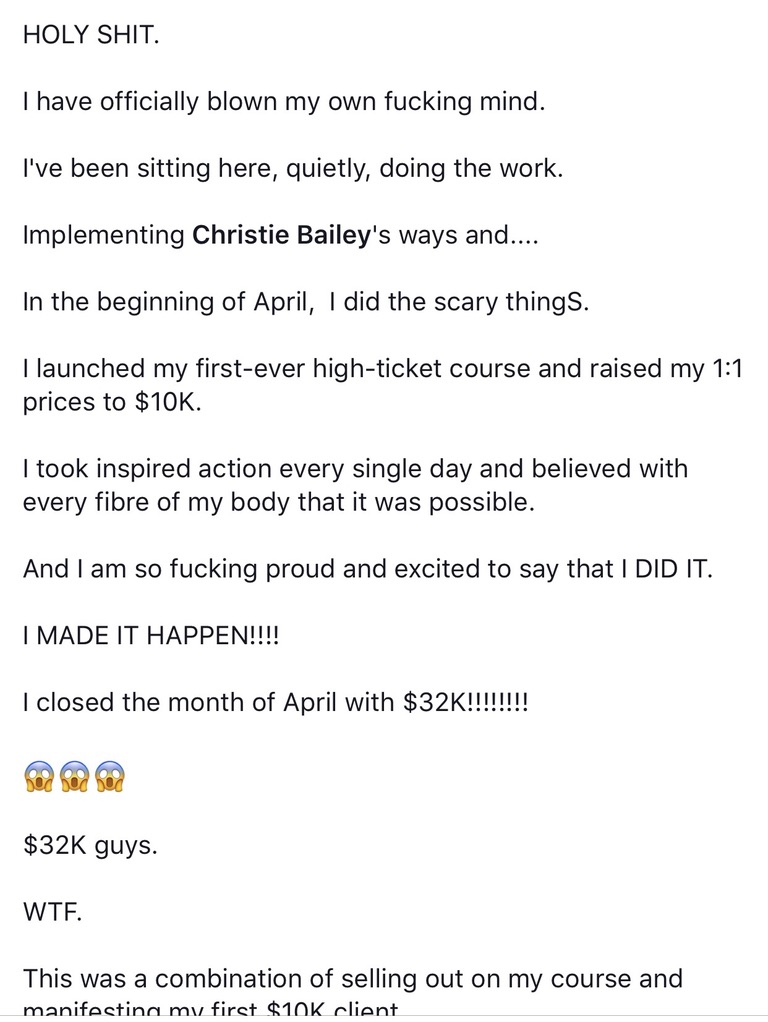
Task: Click the 'proud and excited' sentence
Action: coord(366,571)
